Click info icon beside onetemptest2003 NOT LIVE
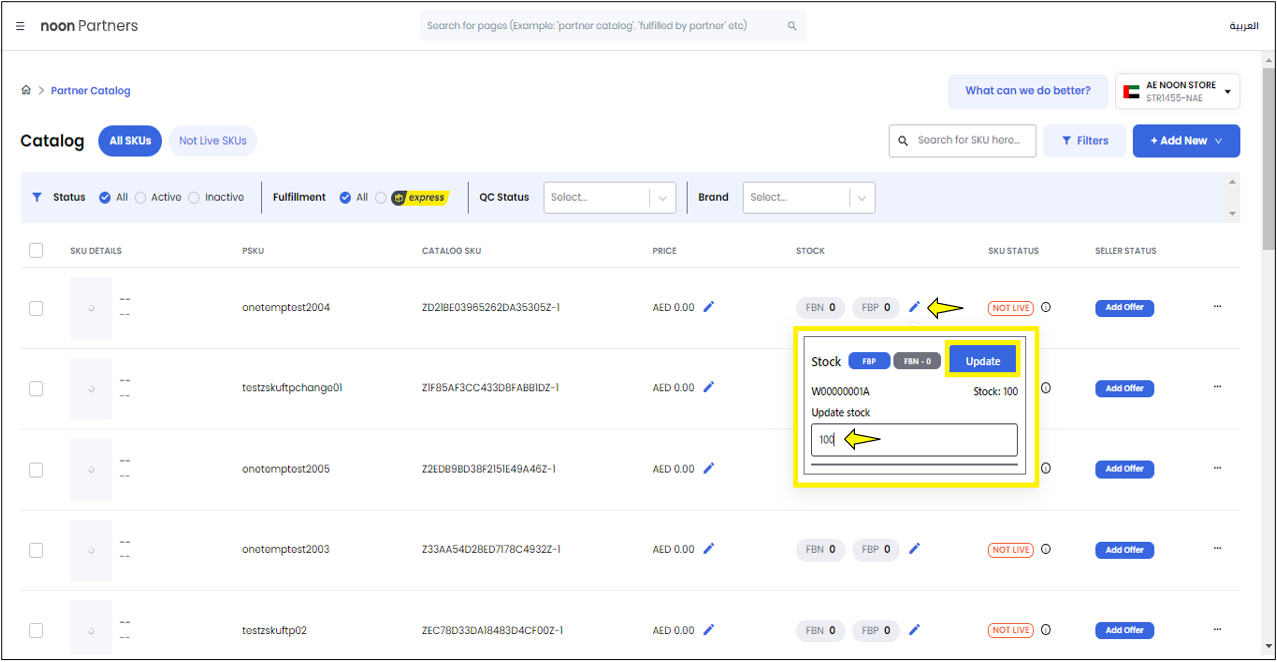This screenshot has height=662, width=1277. 1046,549
